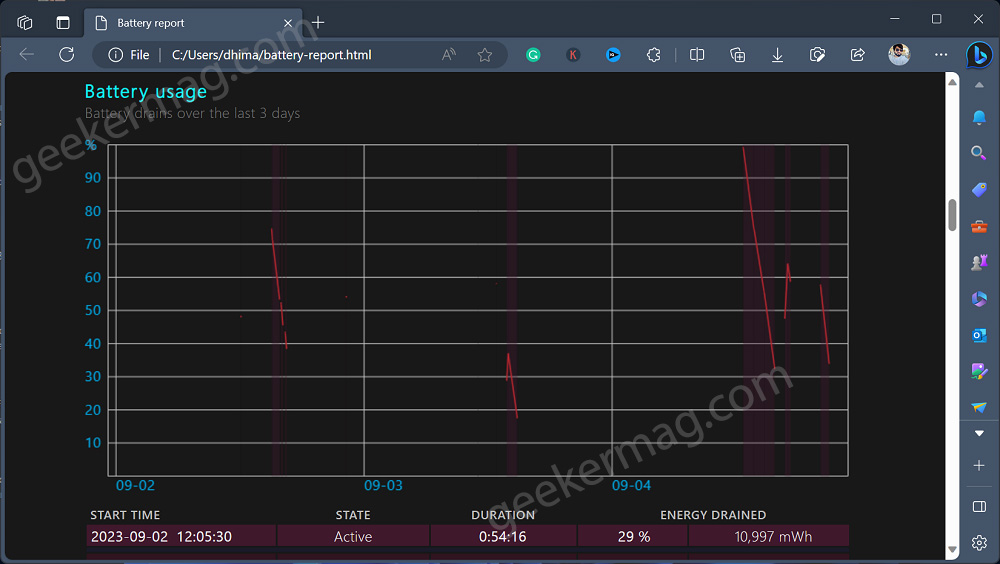The image size is (1000, 564).
Task: Open Browser essentials heart icon
Action: click(x=817, y=55)
